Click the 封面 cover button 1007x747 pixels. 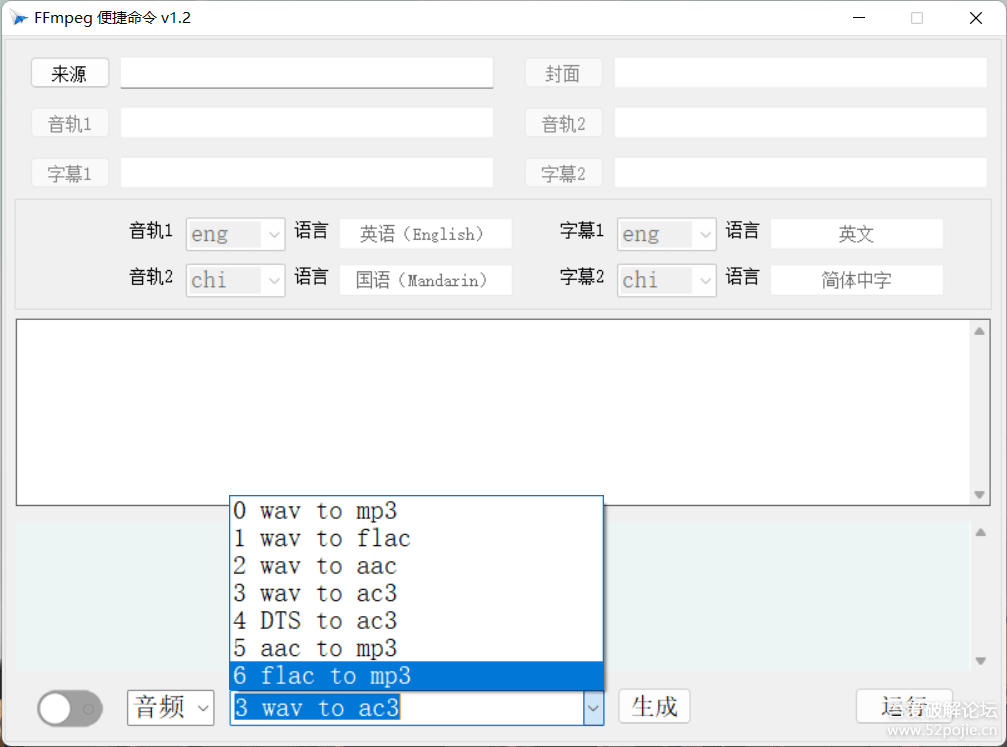[x=563, y=72]
